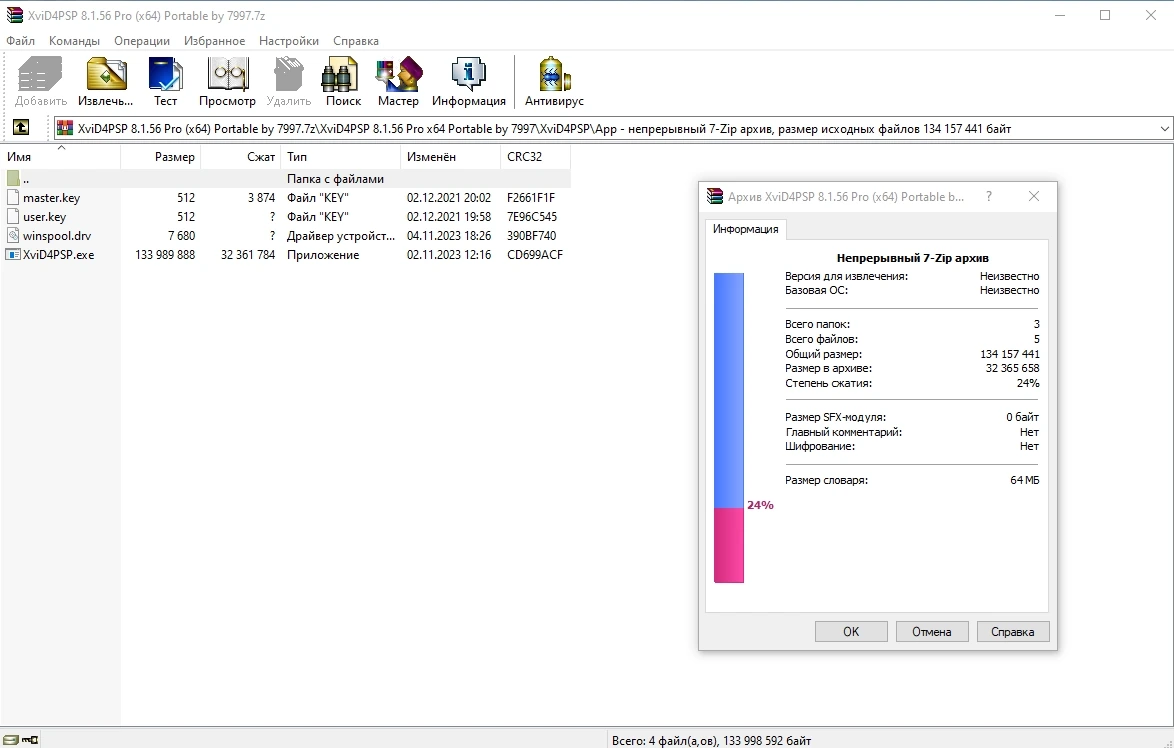Click archive icon in address bar
Image resolution: width=1174 pixels, height=748 pixels.
65,128
